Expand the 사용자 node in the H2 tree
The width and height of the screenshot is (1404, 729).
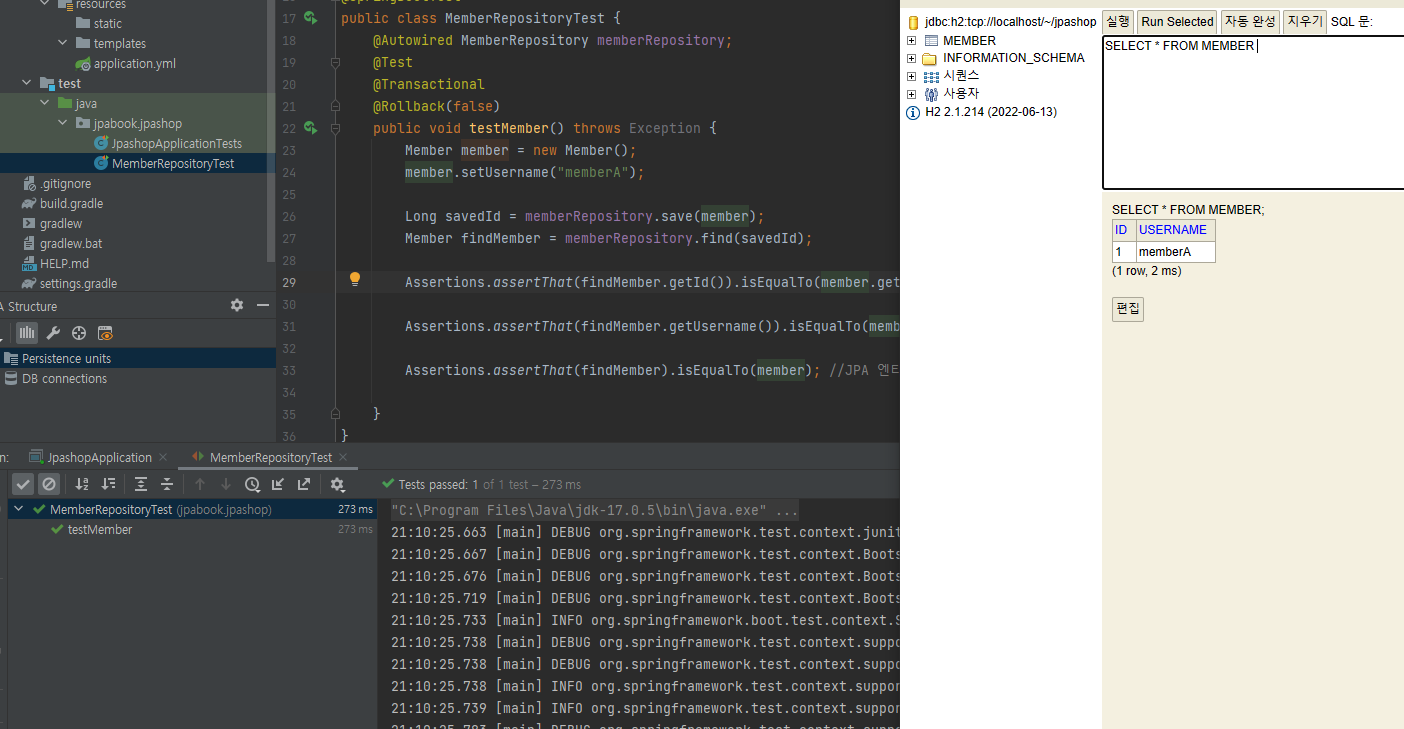(911, 94)
